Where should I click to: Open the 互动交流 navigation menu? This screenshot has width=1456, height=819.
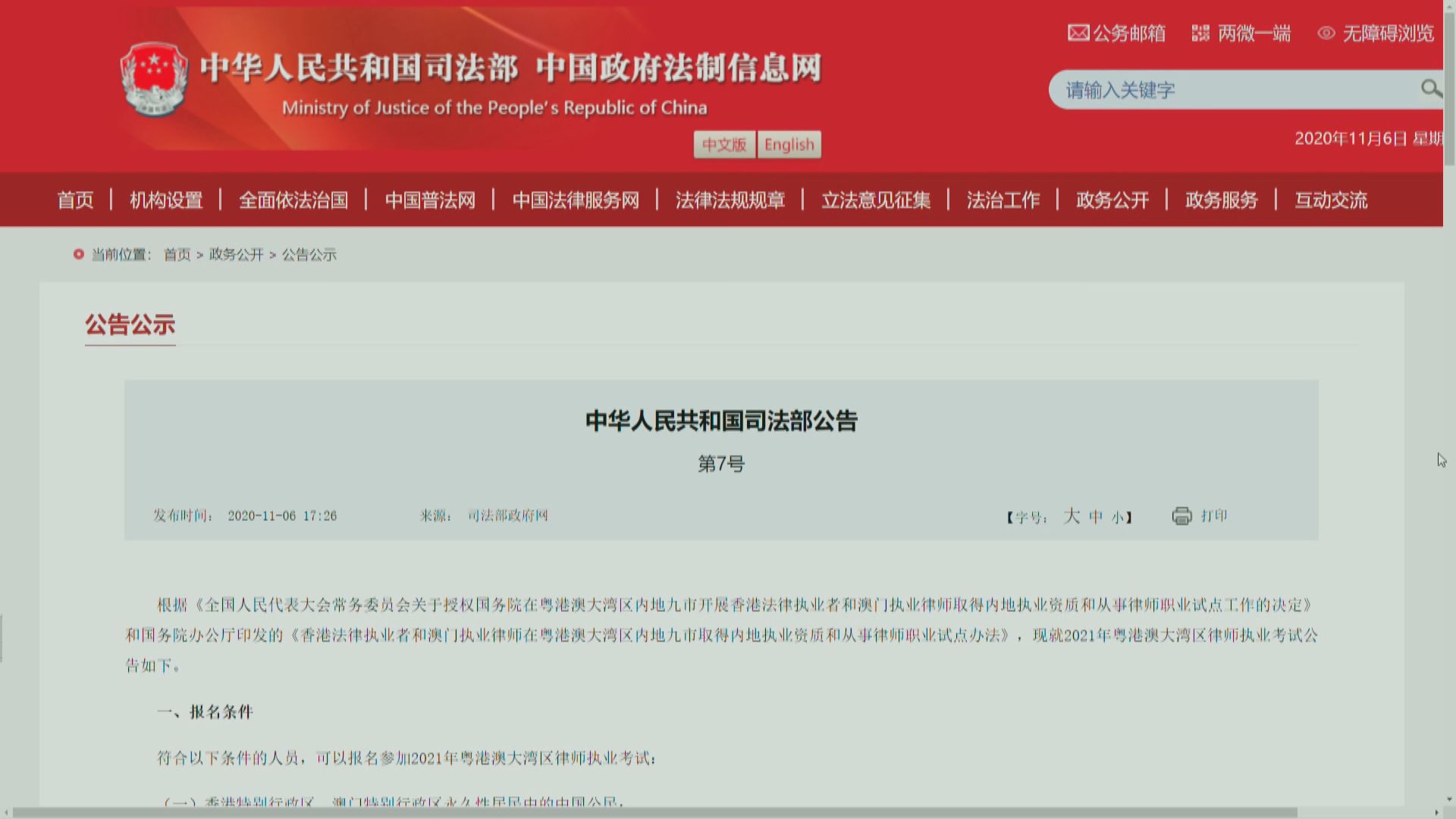[1330, 199]
